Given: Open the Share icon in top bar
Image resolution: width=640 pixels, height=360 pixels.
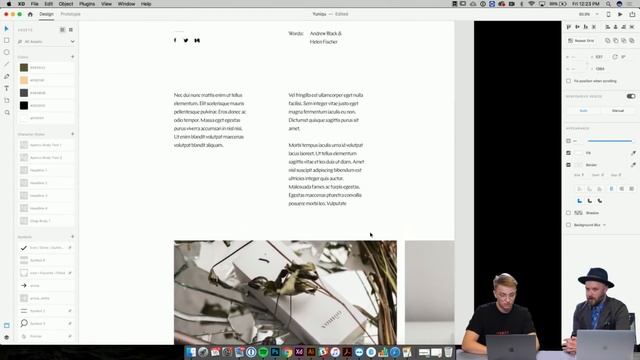Looking at the screenshot, I should coord(632,14).
